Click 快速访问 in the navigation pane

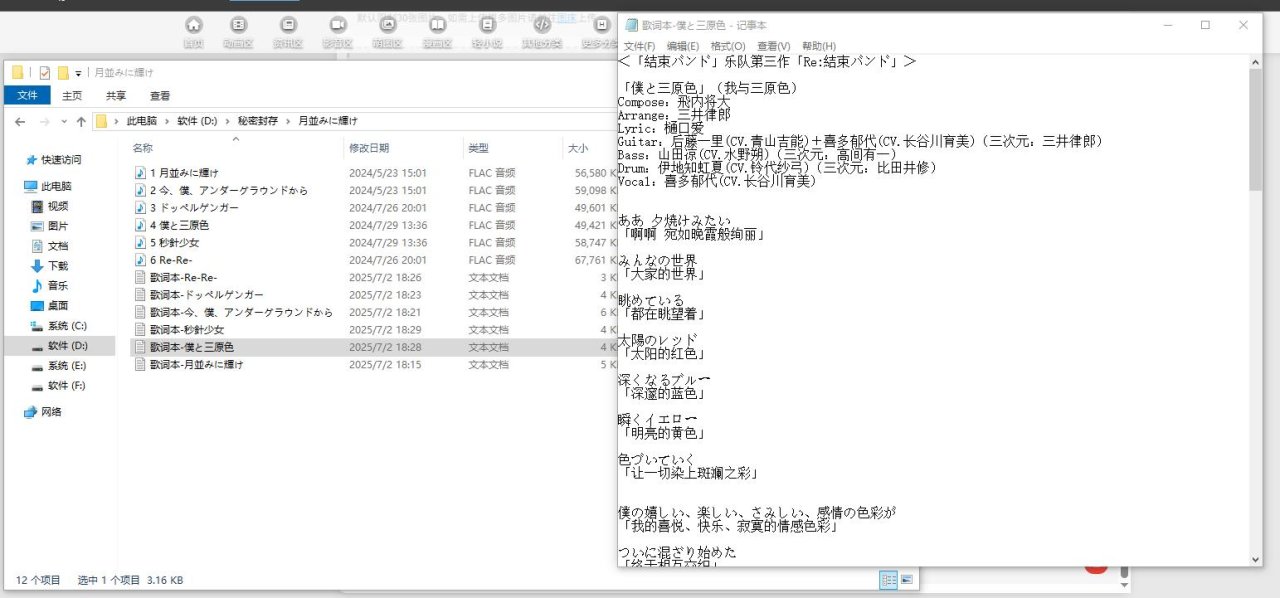[61, 160]
